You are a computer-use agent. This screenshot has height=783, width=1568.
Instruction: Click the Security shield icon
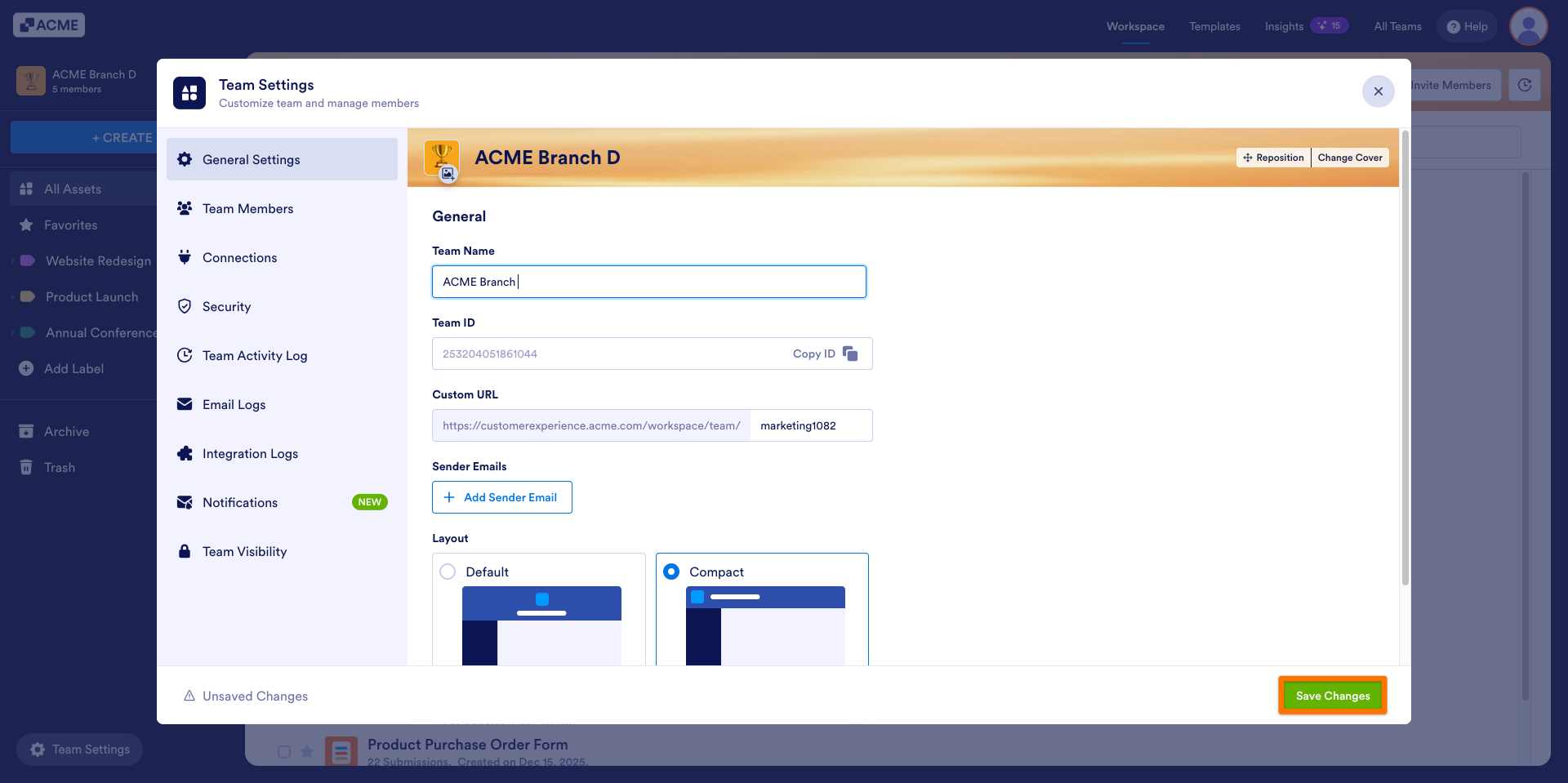click(185, 306)
